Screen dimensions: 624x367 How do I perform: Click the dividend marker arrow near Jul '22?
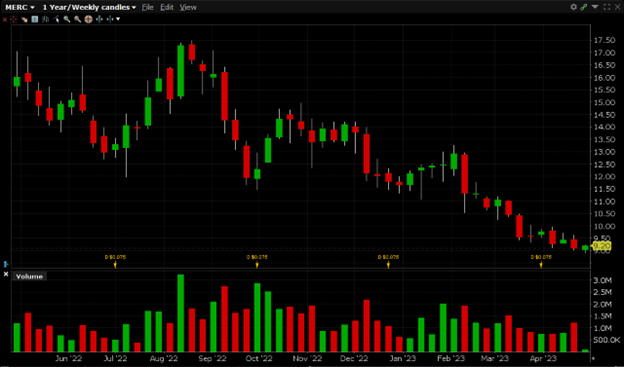click(115, 264)
